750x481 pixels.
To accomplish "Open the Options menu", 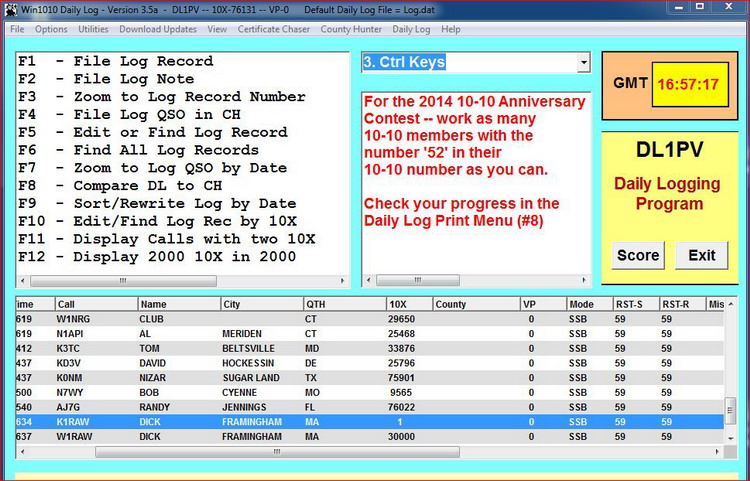I will 51,29.
